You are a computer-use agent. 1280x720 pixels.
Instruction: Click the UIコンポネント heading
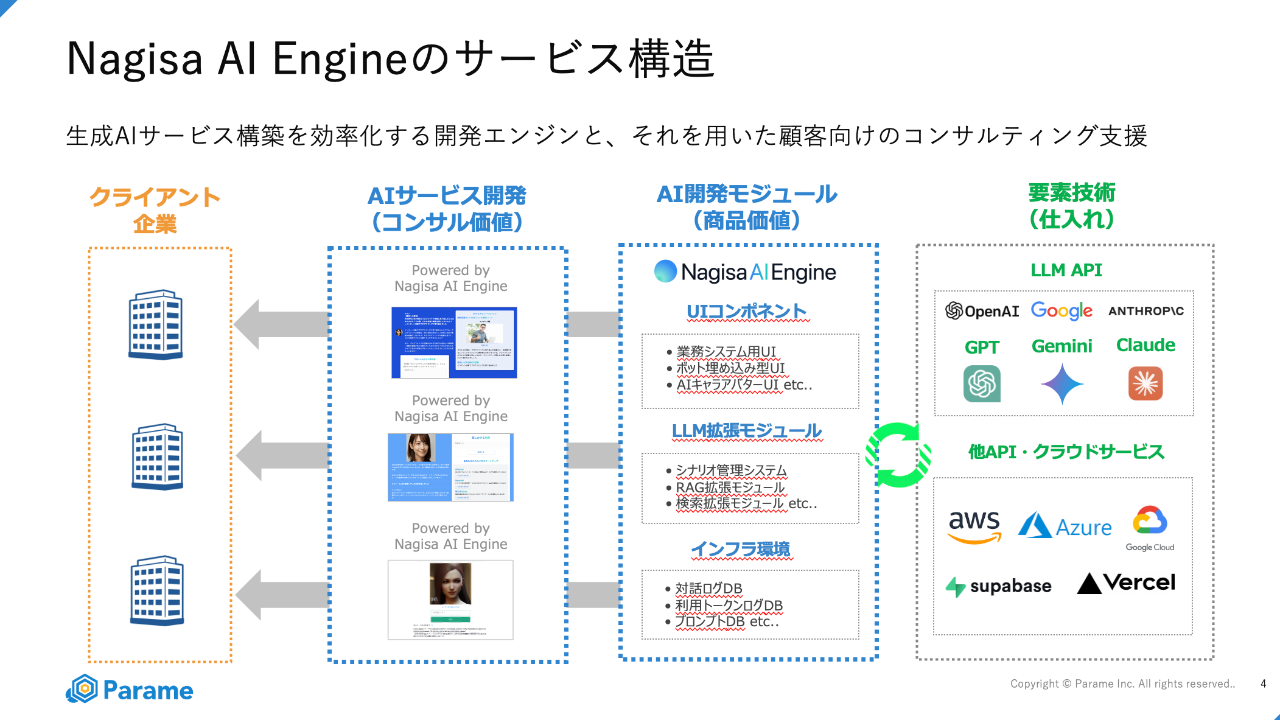point(746,311)
